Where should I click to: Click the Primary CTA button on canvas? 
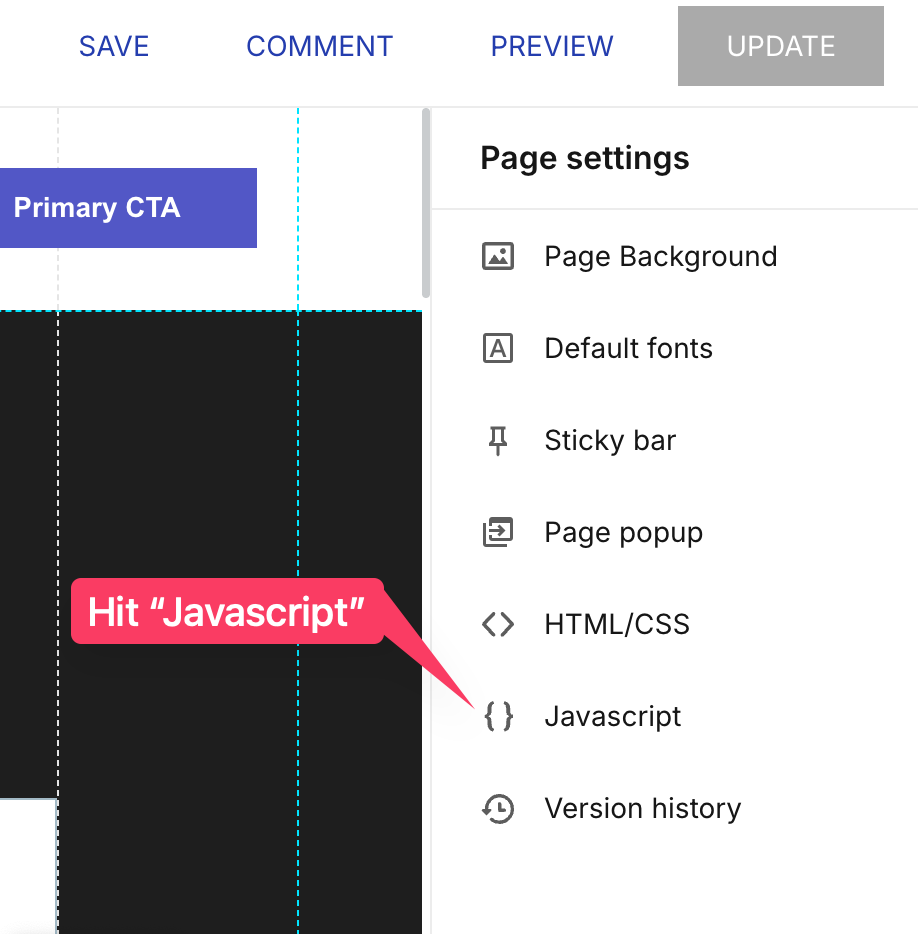[x=128, y=208]
